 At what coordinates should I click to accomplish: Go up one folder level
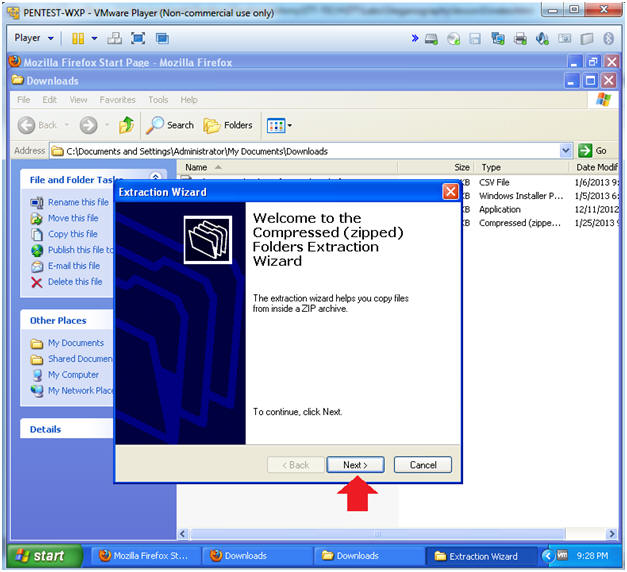click(x=126, y=125)
